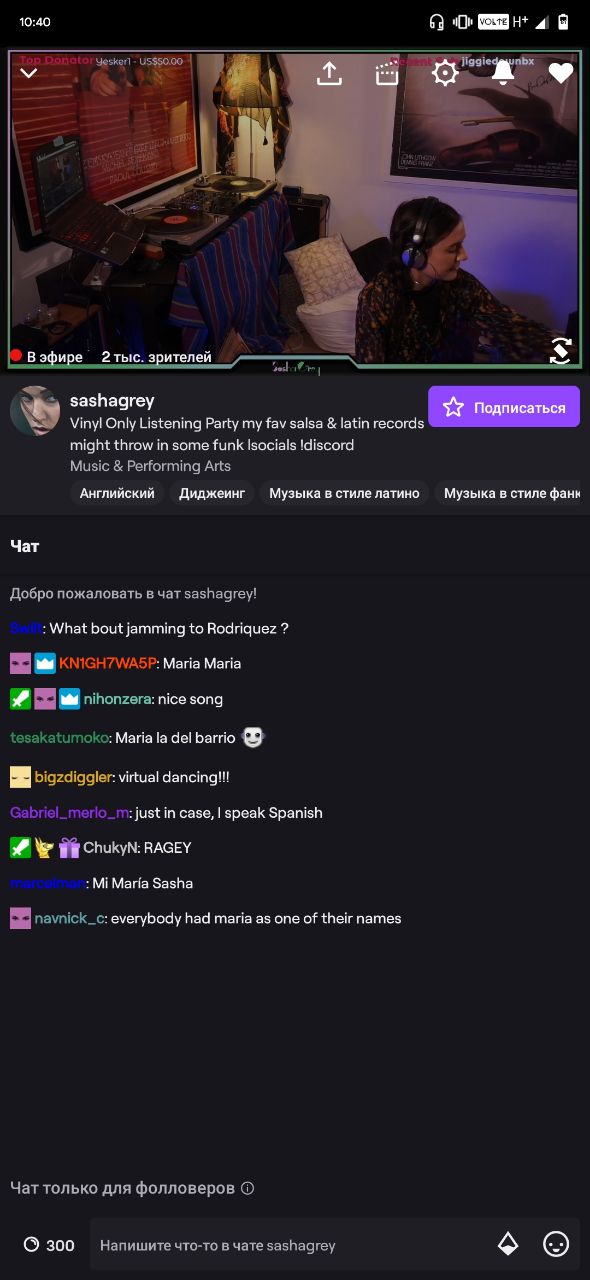Select the Диджеинг tag

[x=212, y=493]
